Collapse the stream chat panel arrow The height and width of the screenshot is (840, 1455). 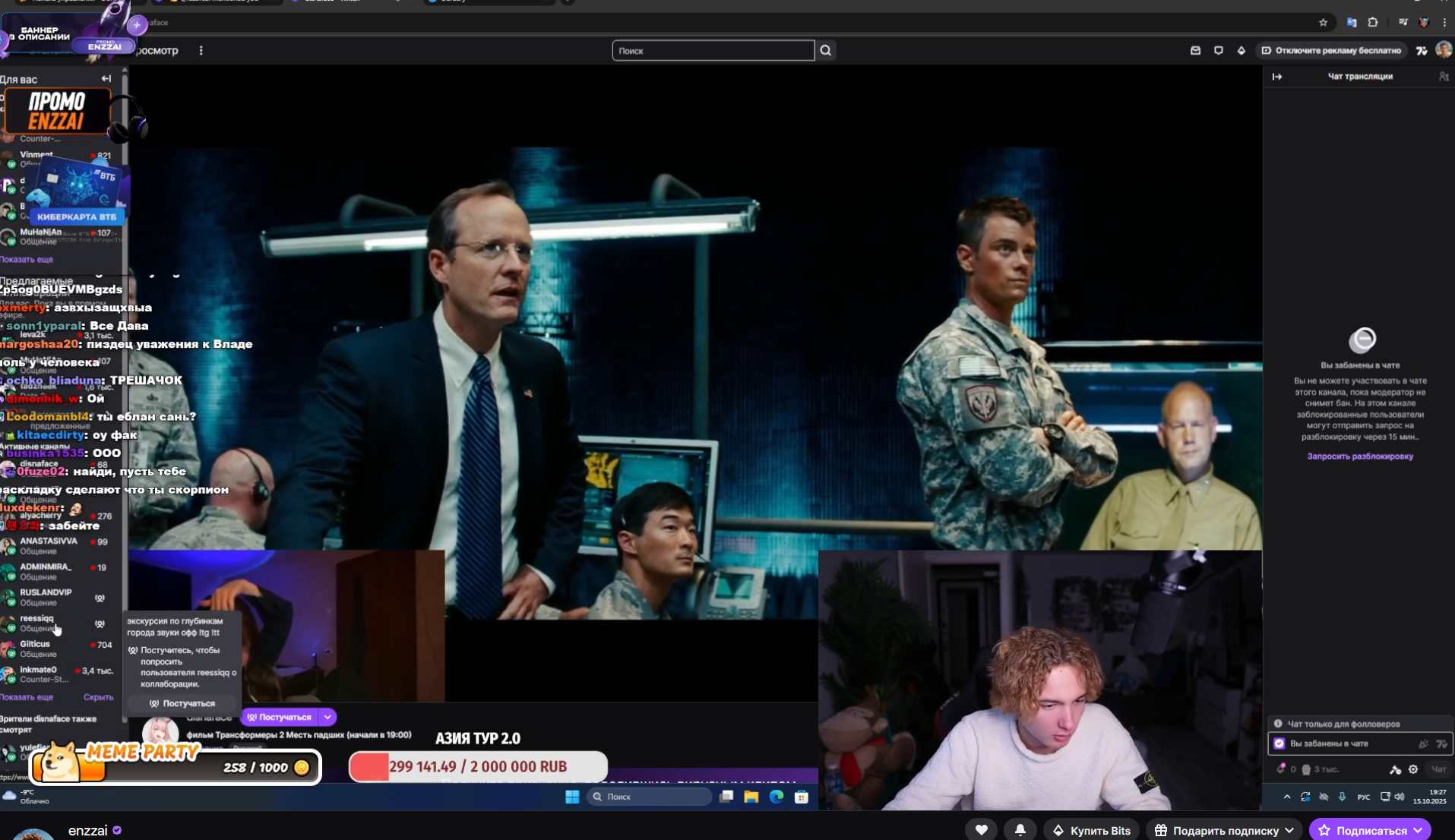coord(1277,77)
